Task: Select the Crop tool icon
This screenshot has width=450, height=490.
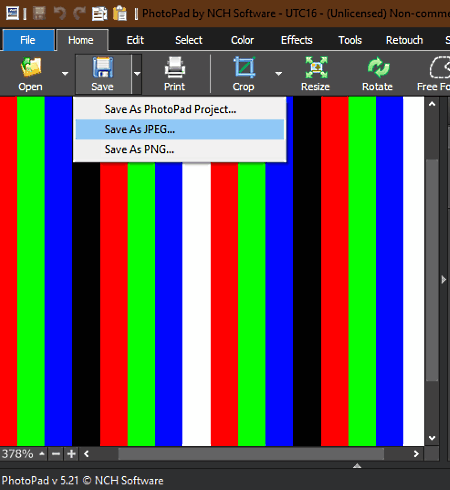Action: (x=244, y=67)
